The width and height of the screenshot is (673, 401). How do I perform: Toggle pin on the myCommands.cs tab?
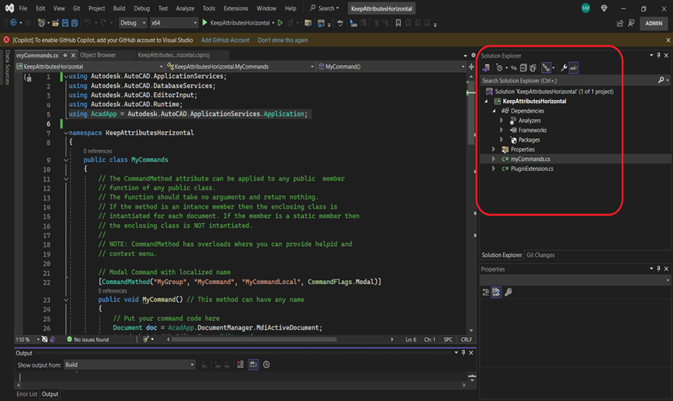coord(65,55)
